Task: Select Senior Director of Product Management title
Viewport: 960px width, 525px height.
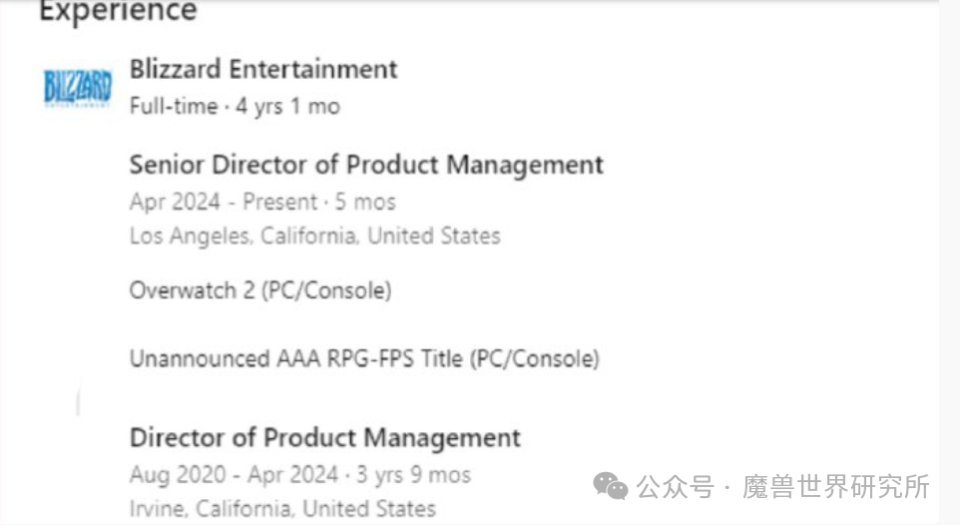Action: click(x=366, y=165)
